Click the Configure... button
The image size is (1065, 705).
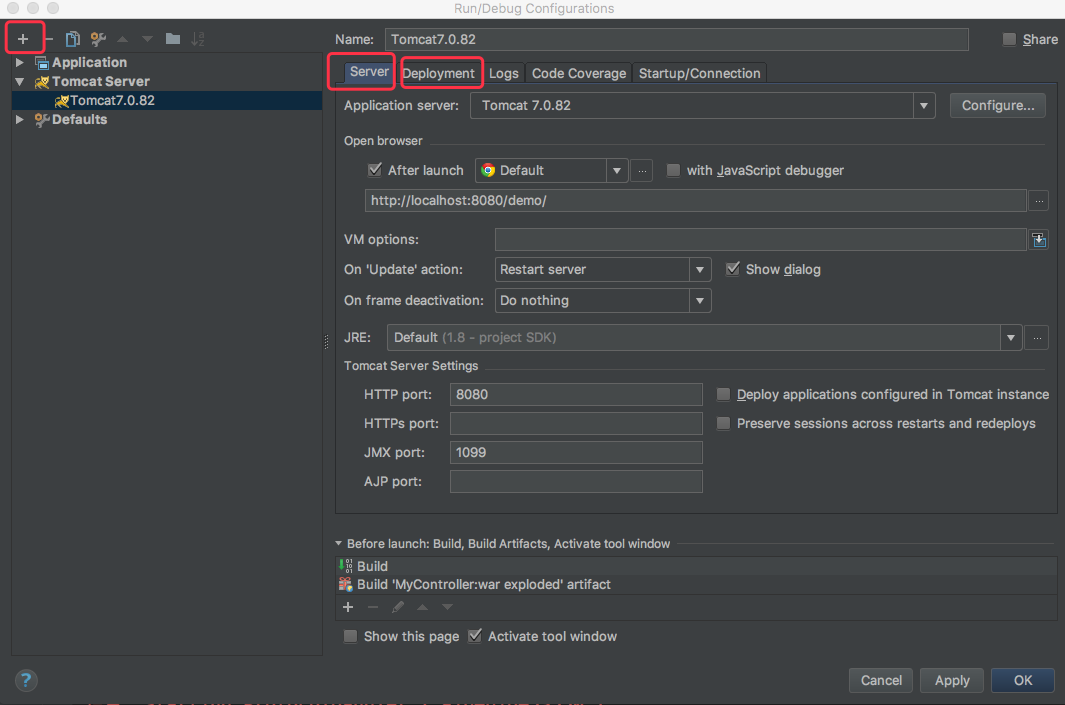click(998, 105)
